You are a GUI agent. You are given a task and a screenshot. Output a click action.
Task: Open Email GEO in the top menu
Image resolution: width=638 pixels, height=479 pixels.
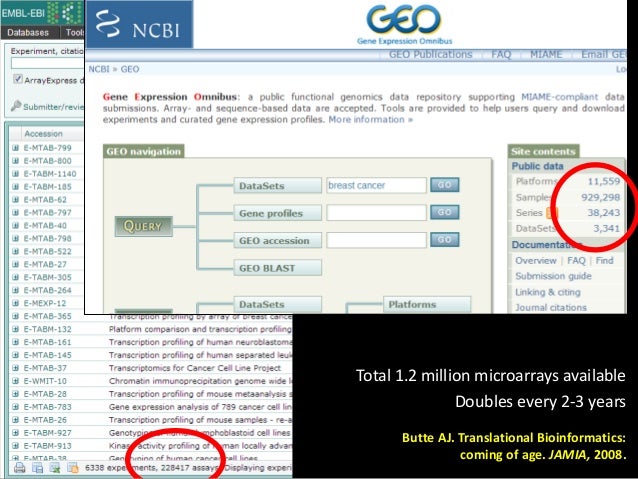[603, 55]
